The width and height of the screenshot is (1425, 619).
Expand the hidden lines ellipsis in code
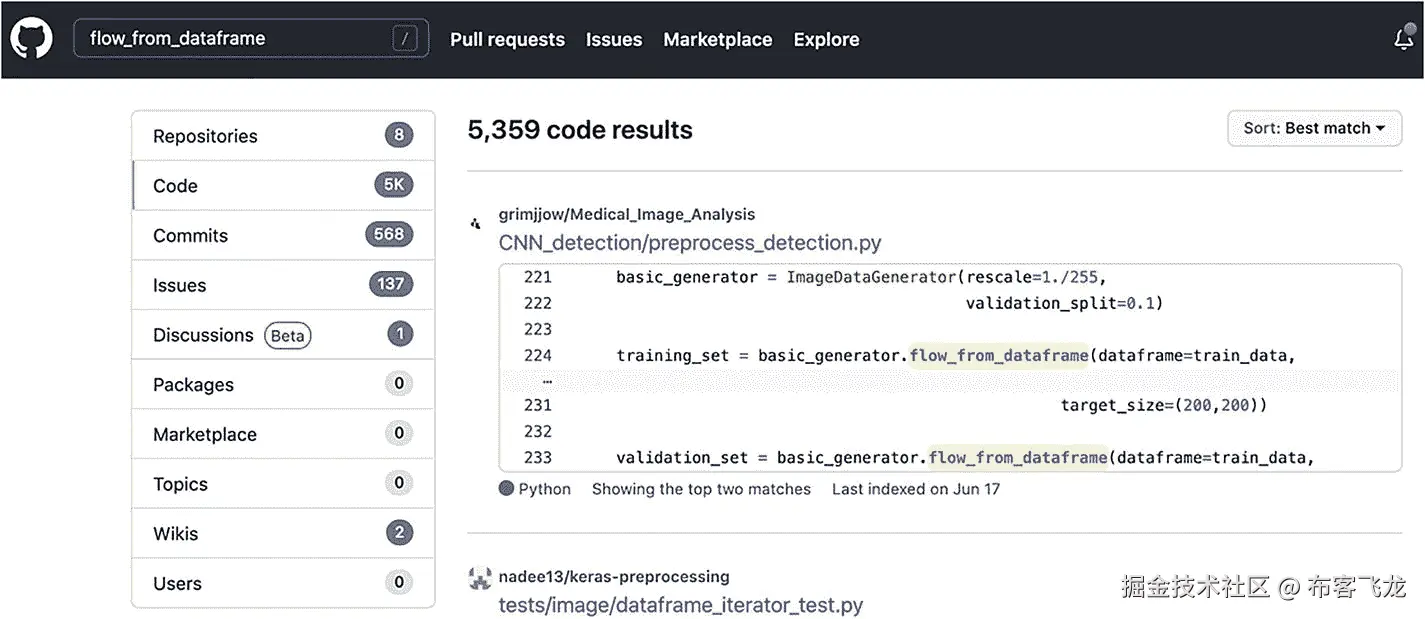(x=547, y=381)
